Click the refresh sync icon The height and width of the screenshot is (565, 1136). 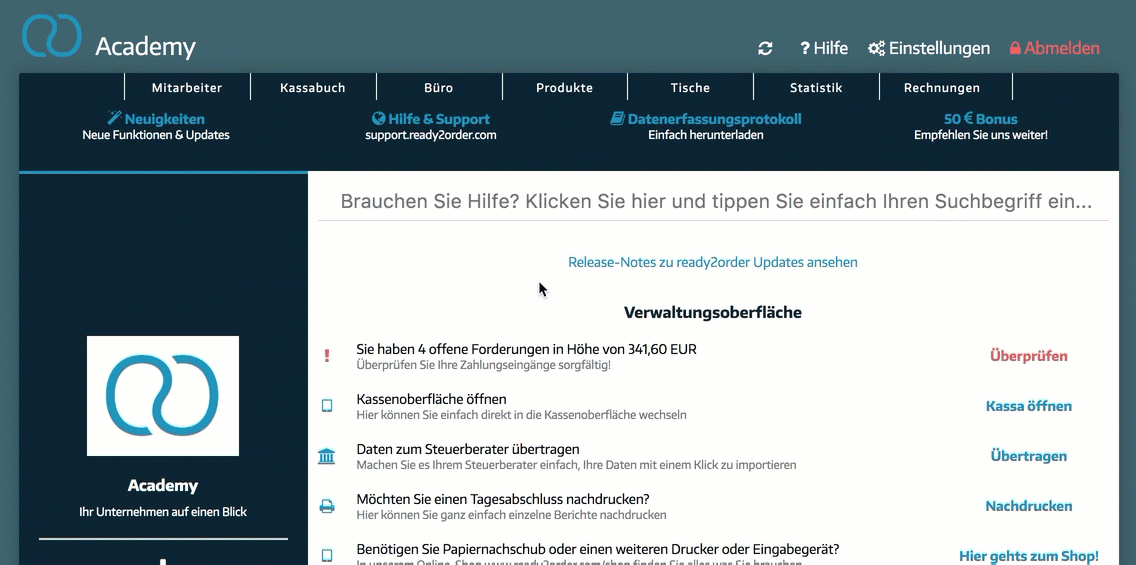pos(765,49)
